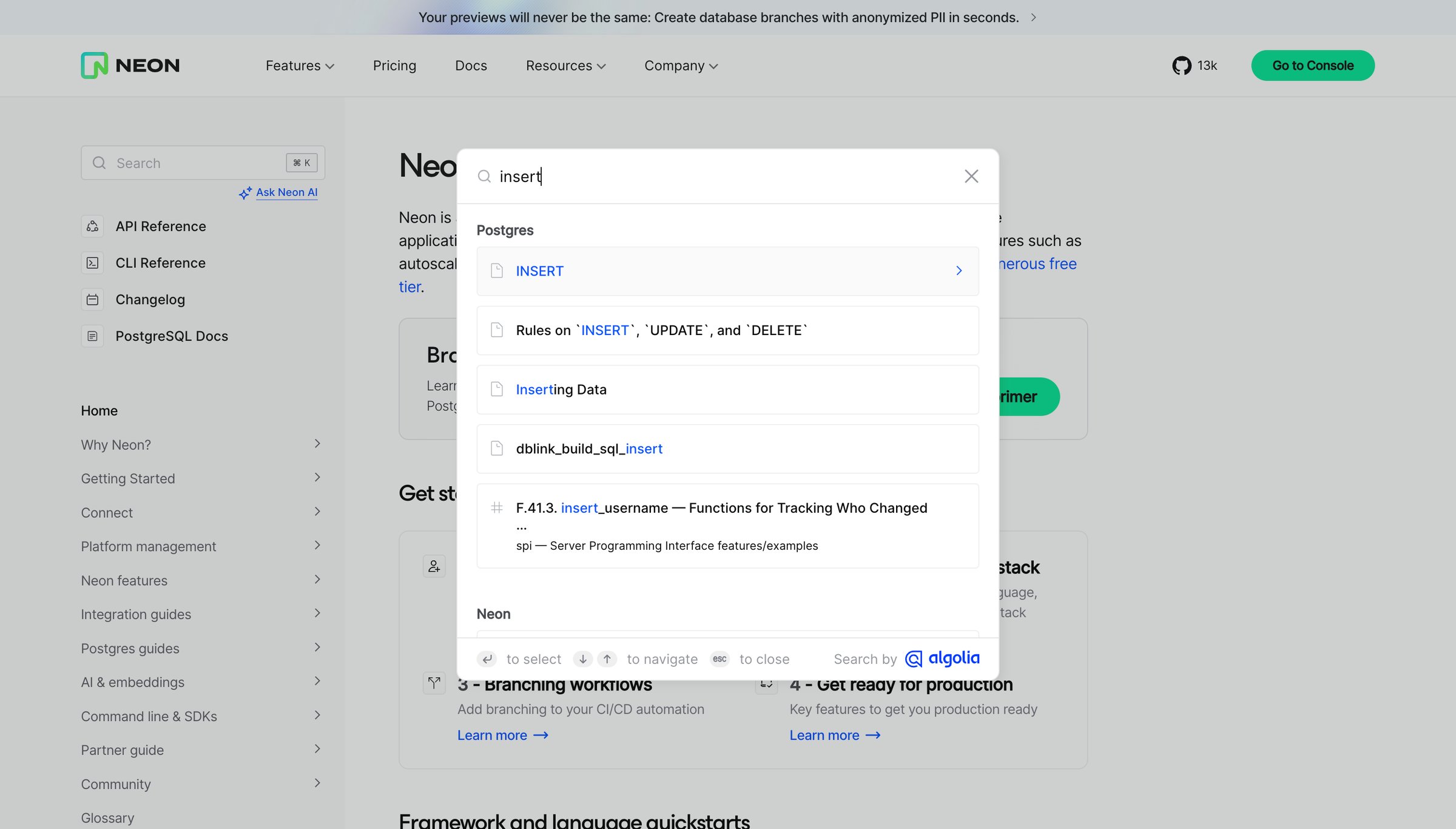The image size is (1456, 829).
Task: Click Learn more under Branching workflows
Action: 503,735
